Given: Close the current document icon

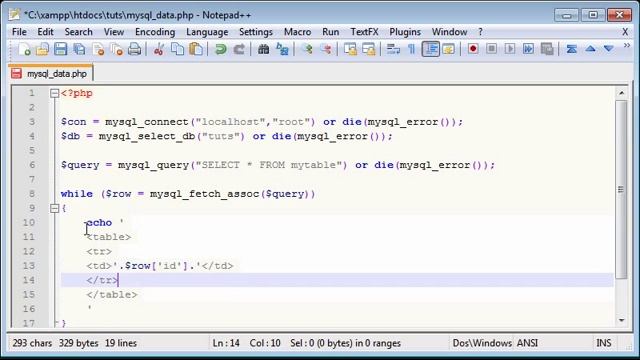Looking at the screenshot, I should 98,49.
